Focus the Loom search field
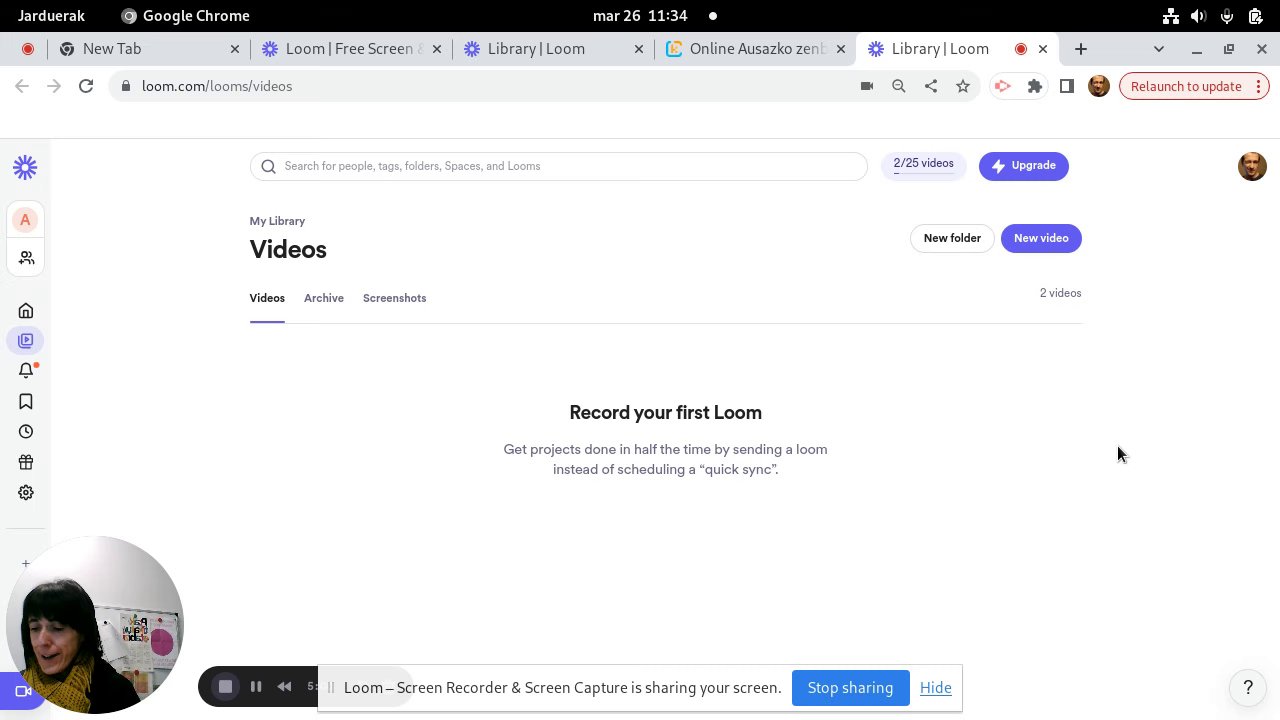The image size is (1280, 720). point(559,166)
